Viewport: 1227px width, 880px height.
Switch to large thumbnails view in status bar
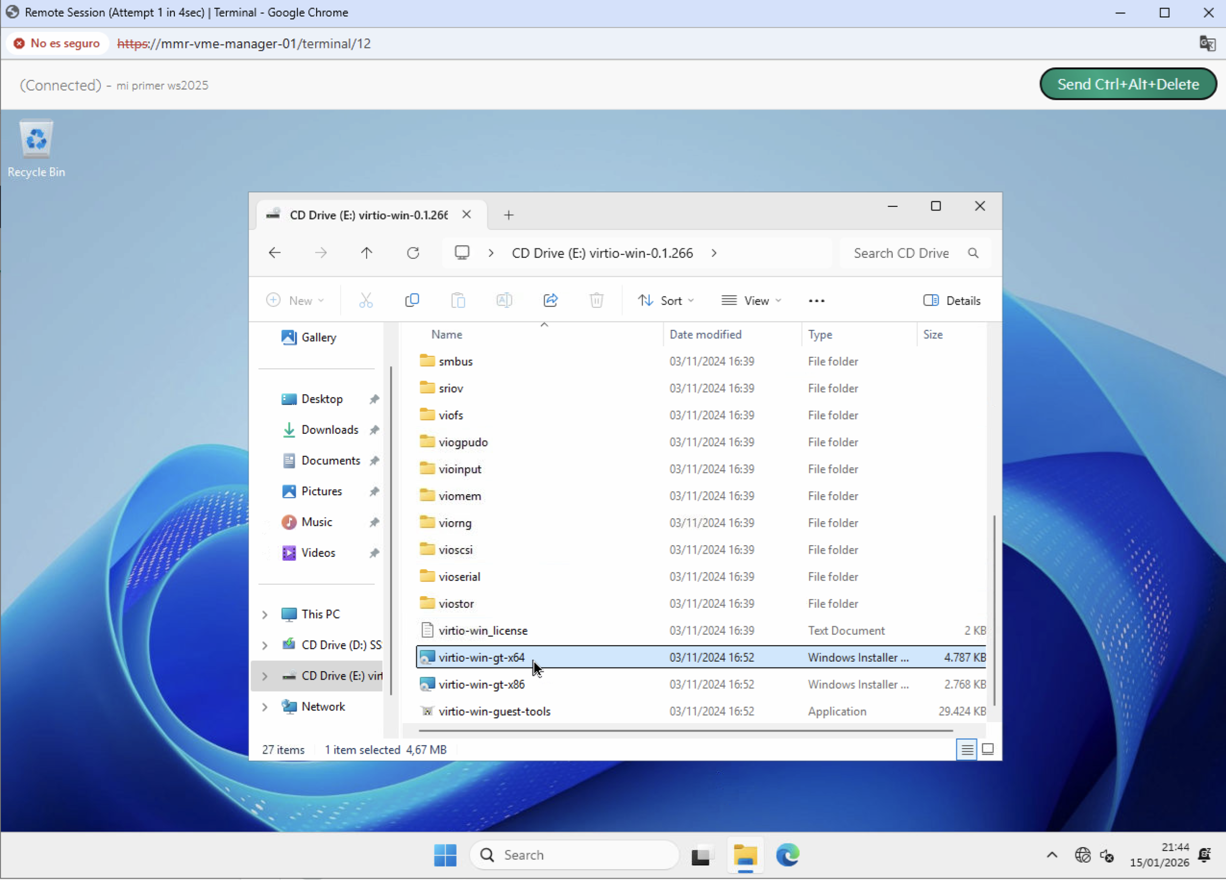988,749
